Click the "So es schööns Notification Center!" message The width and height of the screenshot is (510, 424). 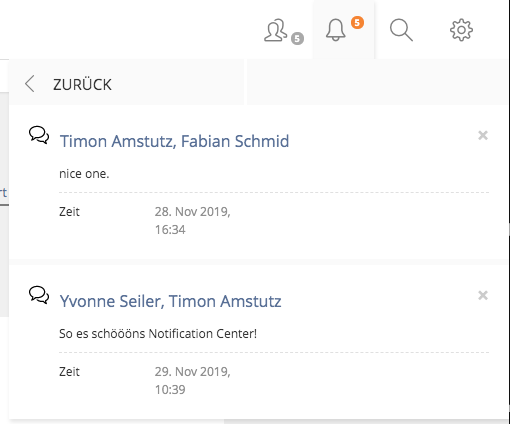tap(158, 334)
